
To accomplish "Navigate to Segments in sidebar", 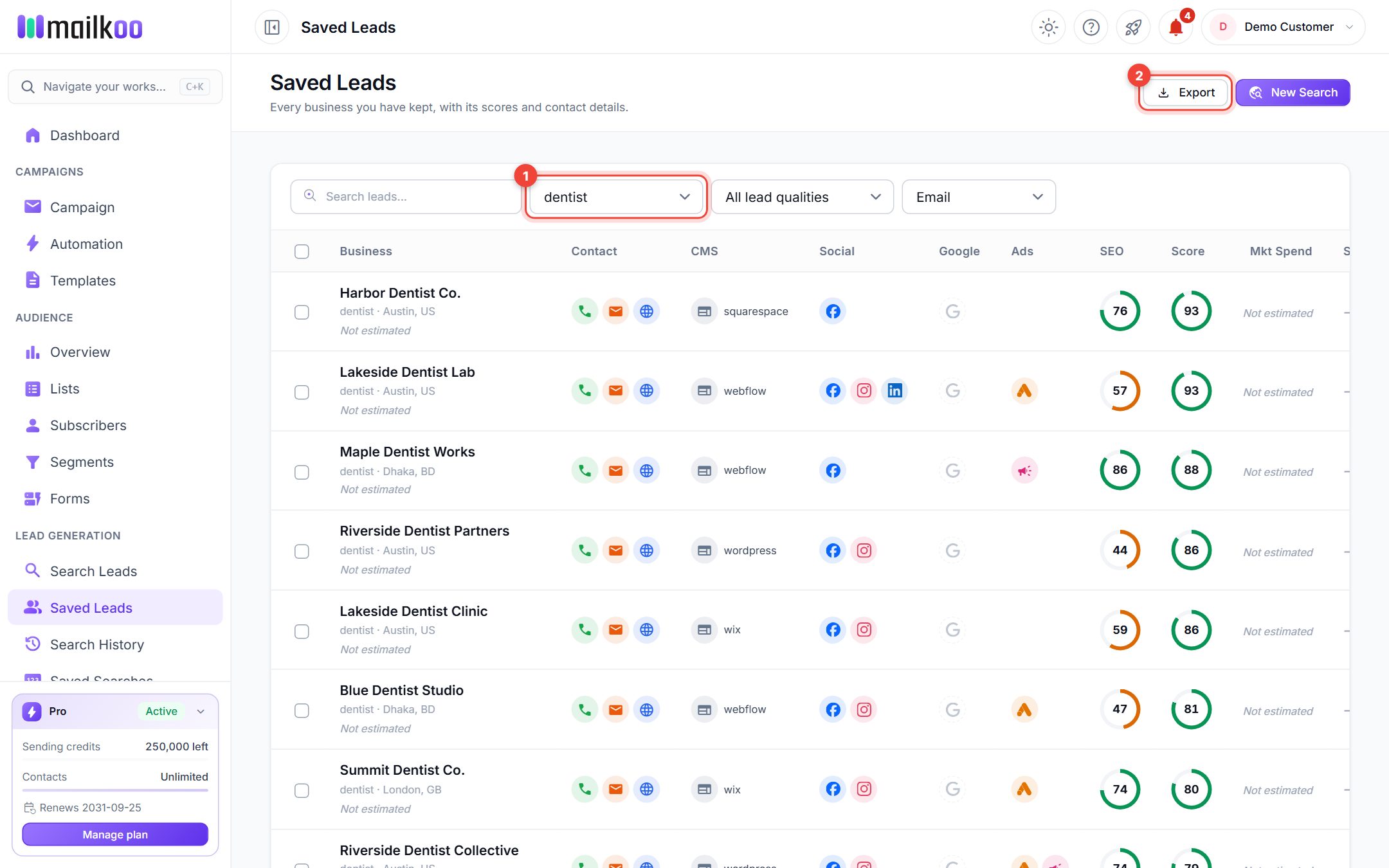I will tap(115, 462).
